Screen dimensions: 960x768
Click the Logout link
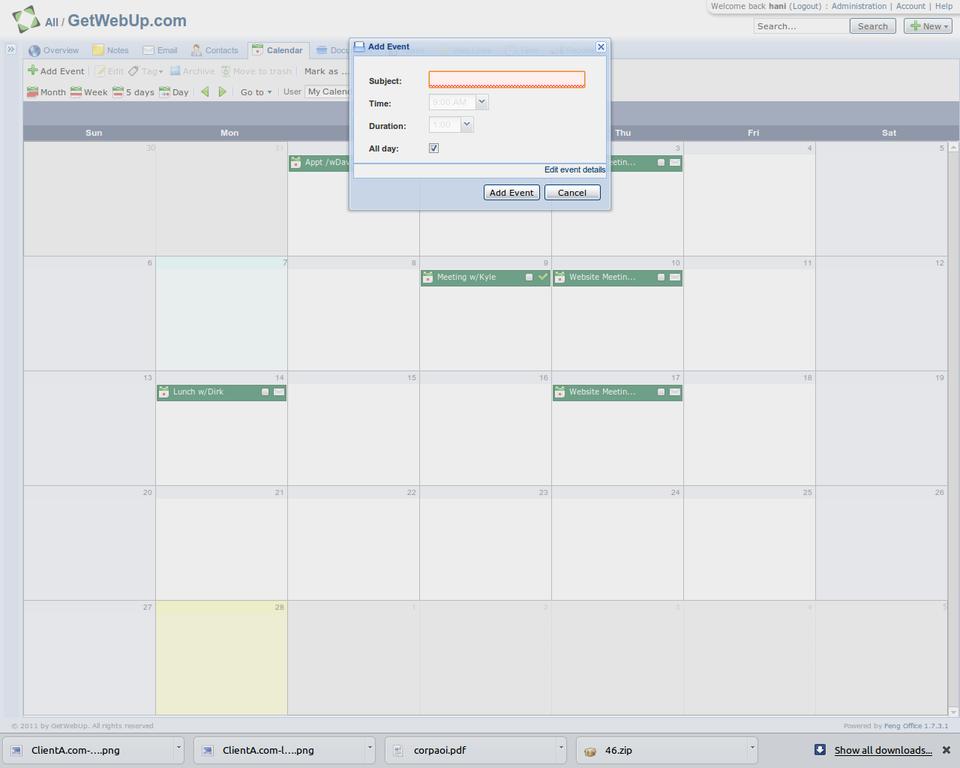[805, 6]
